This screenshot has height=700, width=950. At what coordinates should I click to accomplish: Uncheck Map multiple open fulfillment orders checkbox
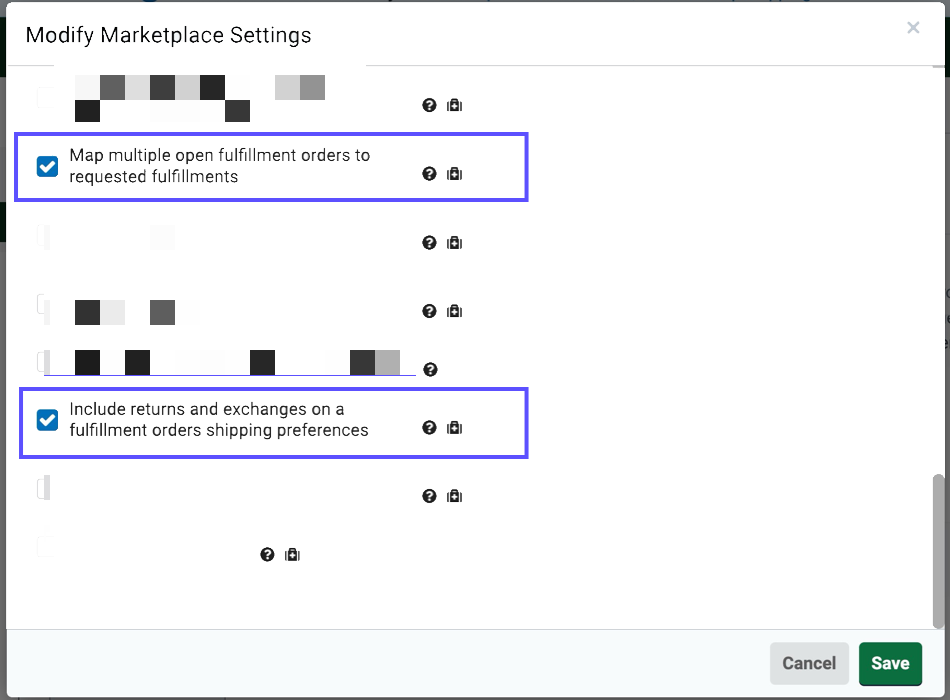(x=47, y=166)
